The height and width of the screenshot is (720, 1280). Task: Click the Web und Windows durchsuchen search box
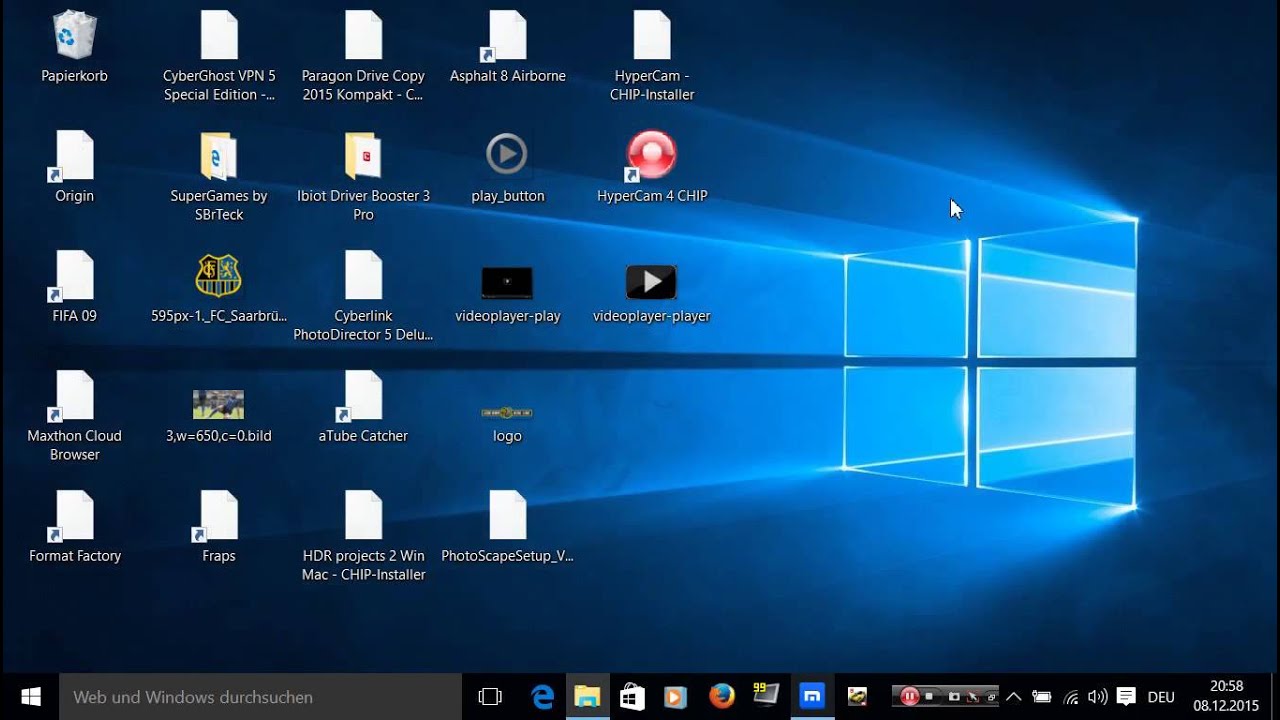tap(261, 697)
